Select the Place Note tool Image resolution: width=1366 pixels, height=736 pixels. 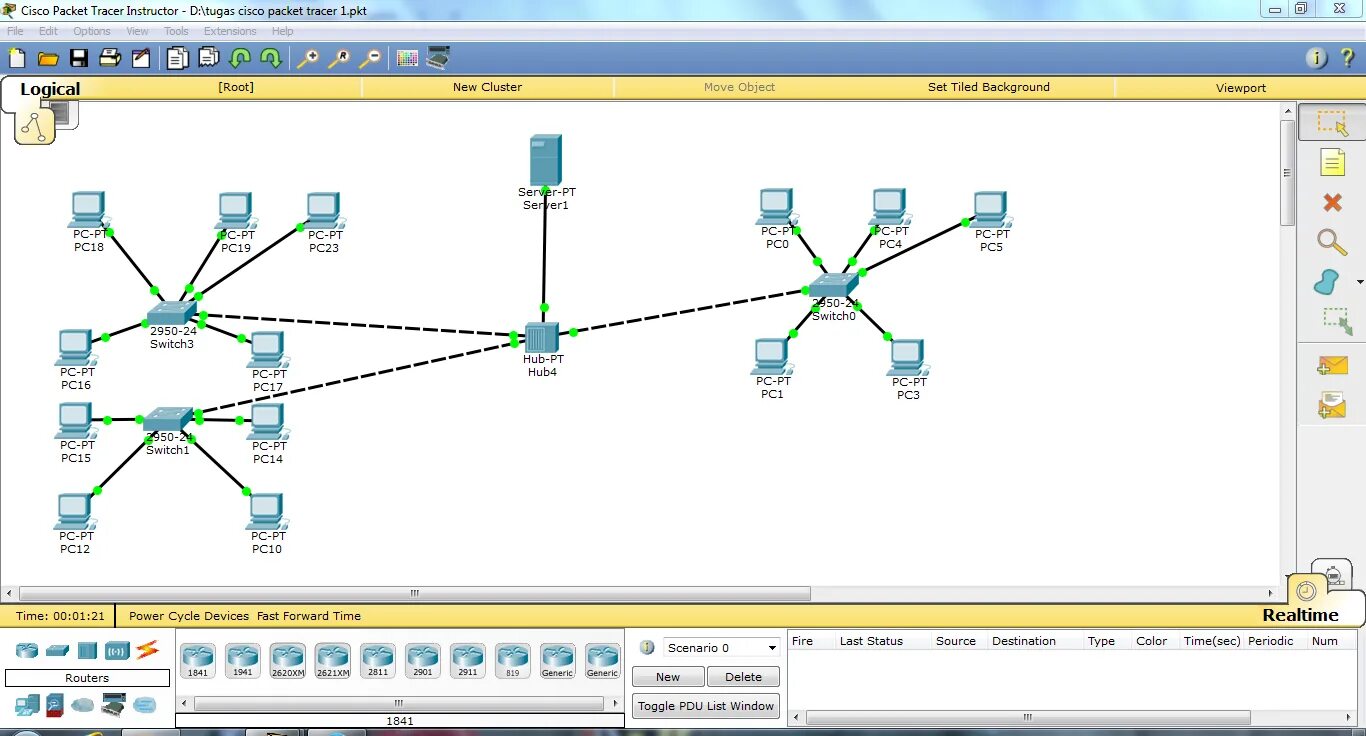1332,162
